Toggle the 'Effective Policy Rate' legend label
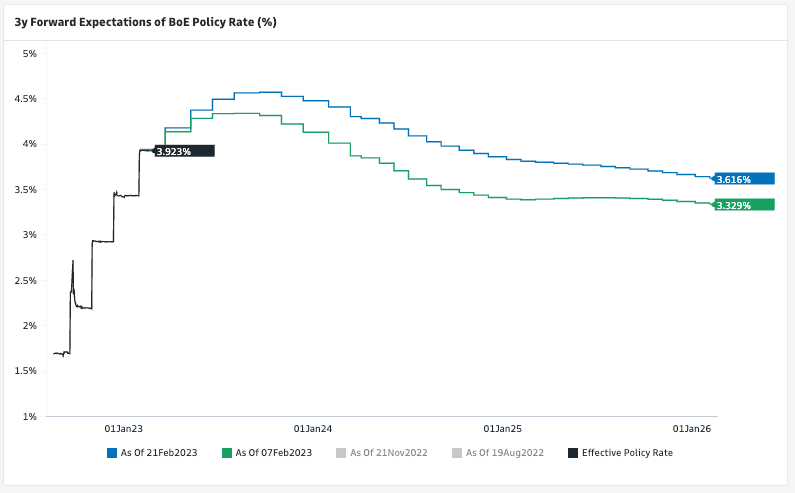 click(x=627, y=453)
